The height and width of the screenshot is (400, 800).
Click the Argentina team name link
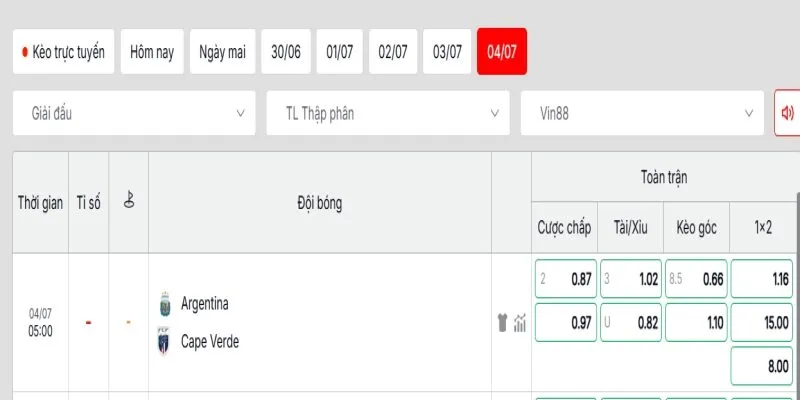(205, 304)
